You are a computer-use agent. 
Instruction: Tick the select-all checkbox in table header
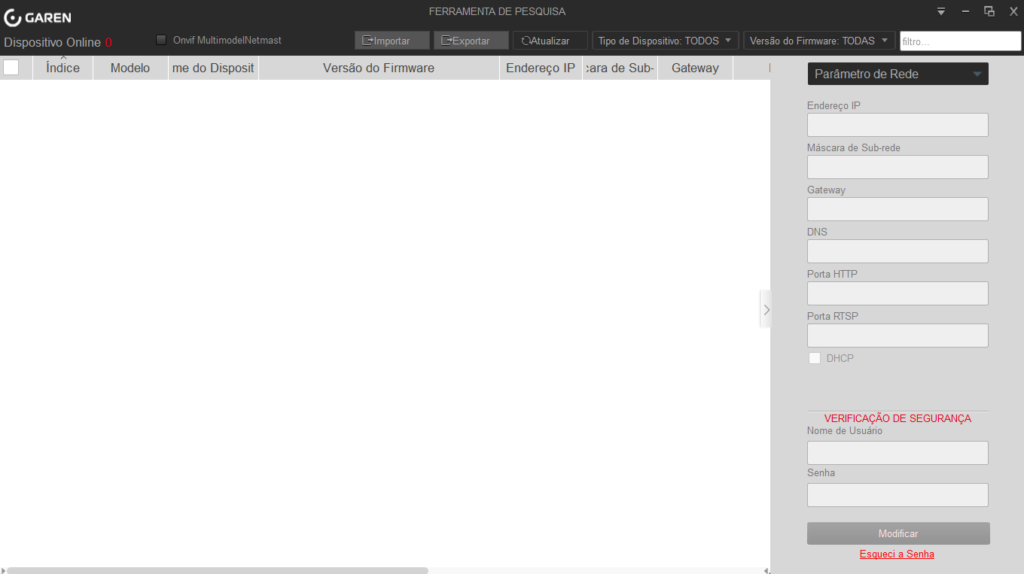[11, 67]
